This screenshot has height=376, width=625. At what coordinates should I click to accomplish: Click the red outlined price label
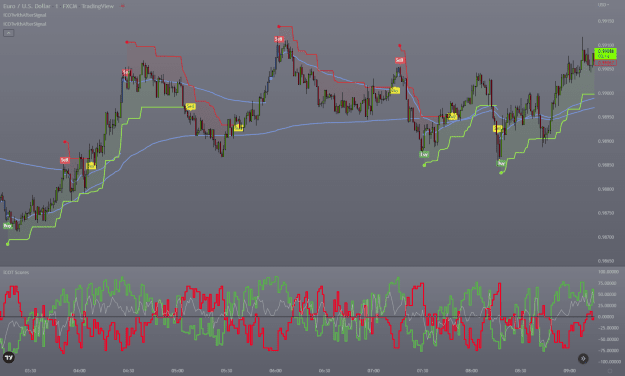pyautogui.click(x=605, y=63)
